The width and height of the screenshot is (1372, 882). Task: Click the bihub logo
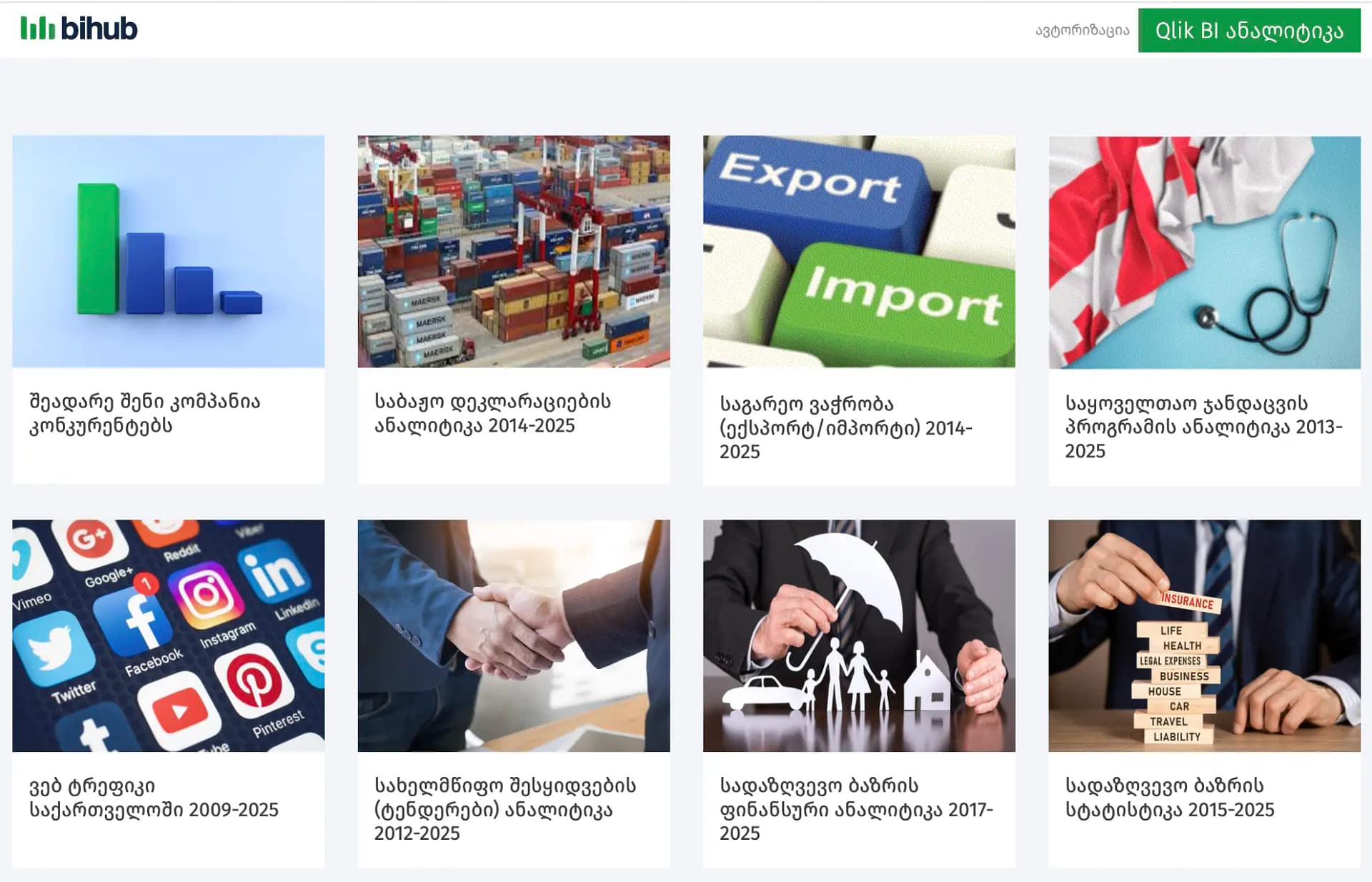[x=79, y=29]
